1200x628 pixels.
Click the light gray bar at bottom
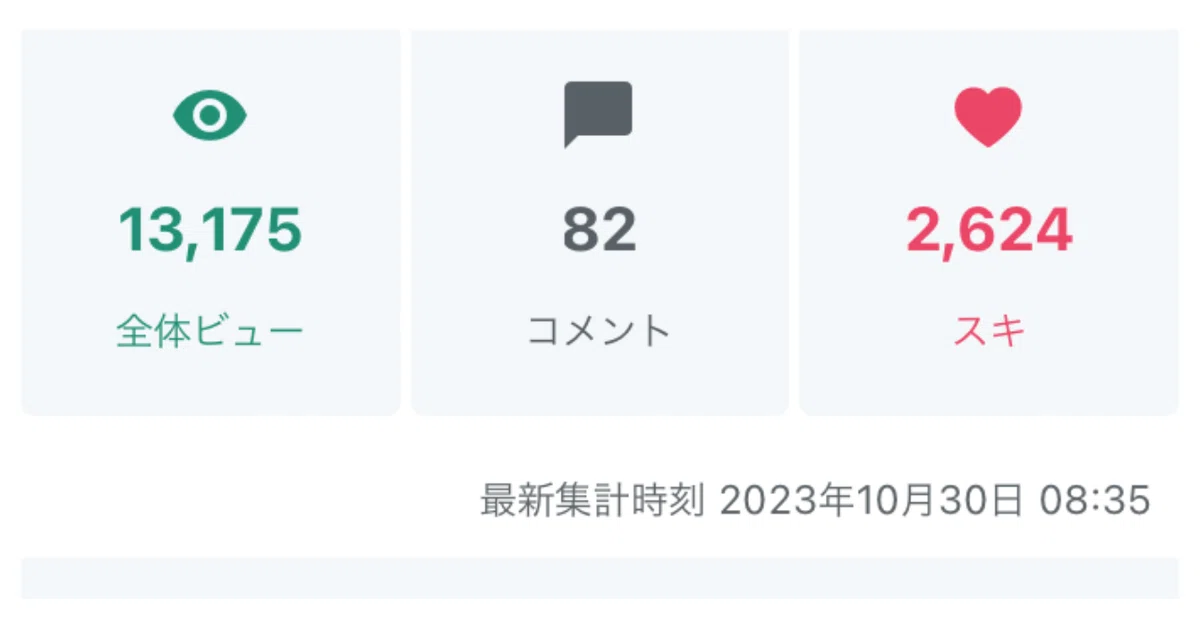point(600,578)
